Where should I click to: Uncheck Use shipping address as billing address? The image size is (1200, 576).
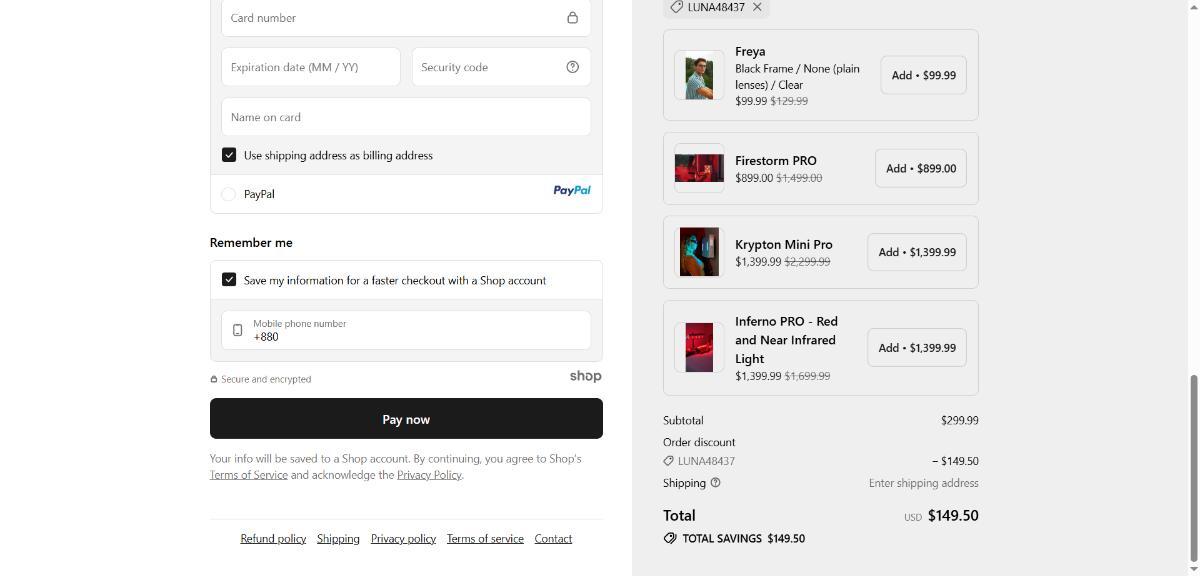229,155
